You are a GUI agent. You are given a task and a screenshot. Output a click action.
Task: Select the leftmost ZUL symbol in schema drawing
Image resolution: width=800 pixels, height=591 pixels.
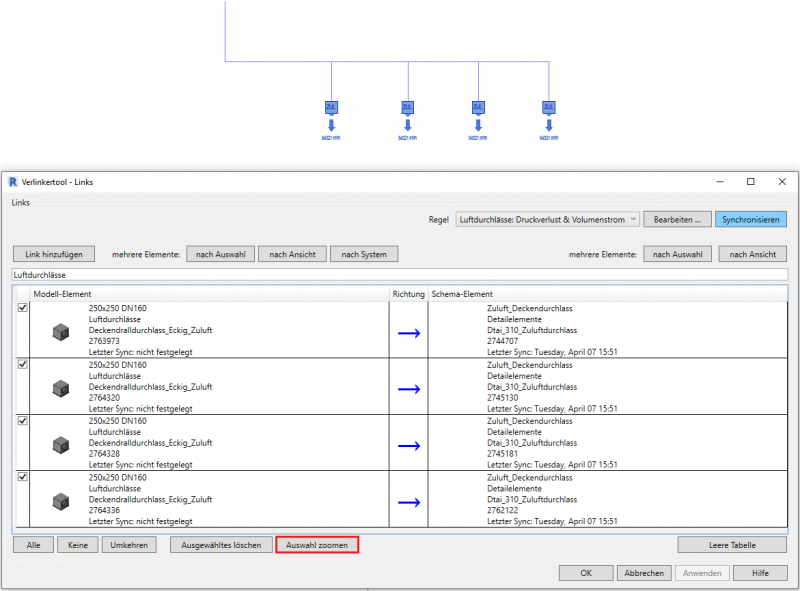click(331, 107)
